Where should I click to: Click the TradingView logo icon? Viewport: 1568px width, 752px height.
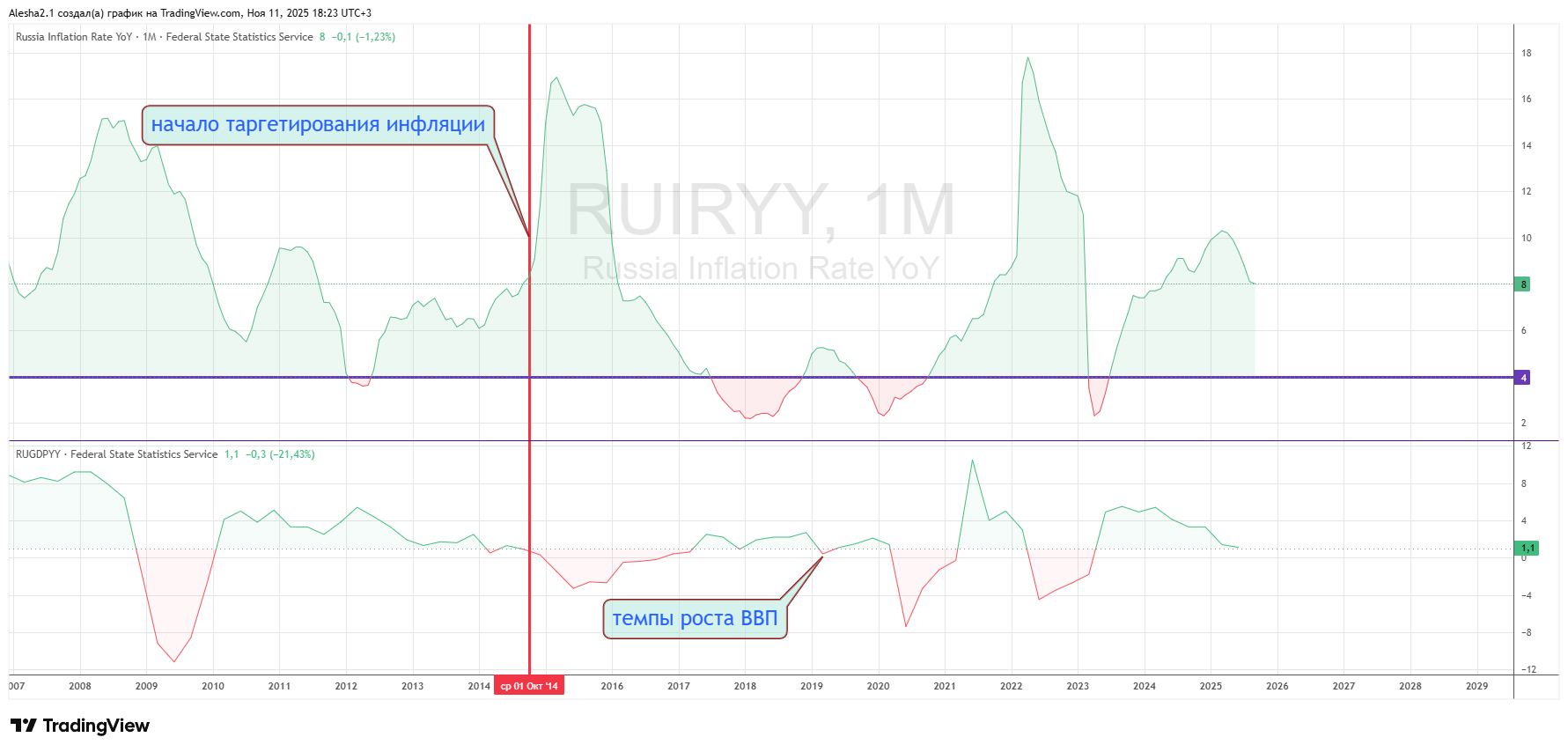point(24,726)
